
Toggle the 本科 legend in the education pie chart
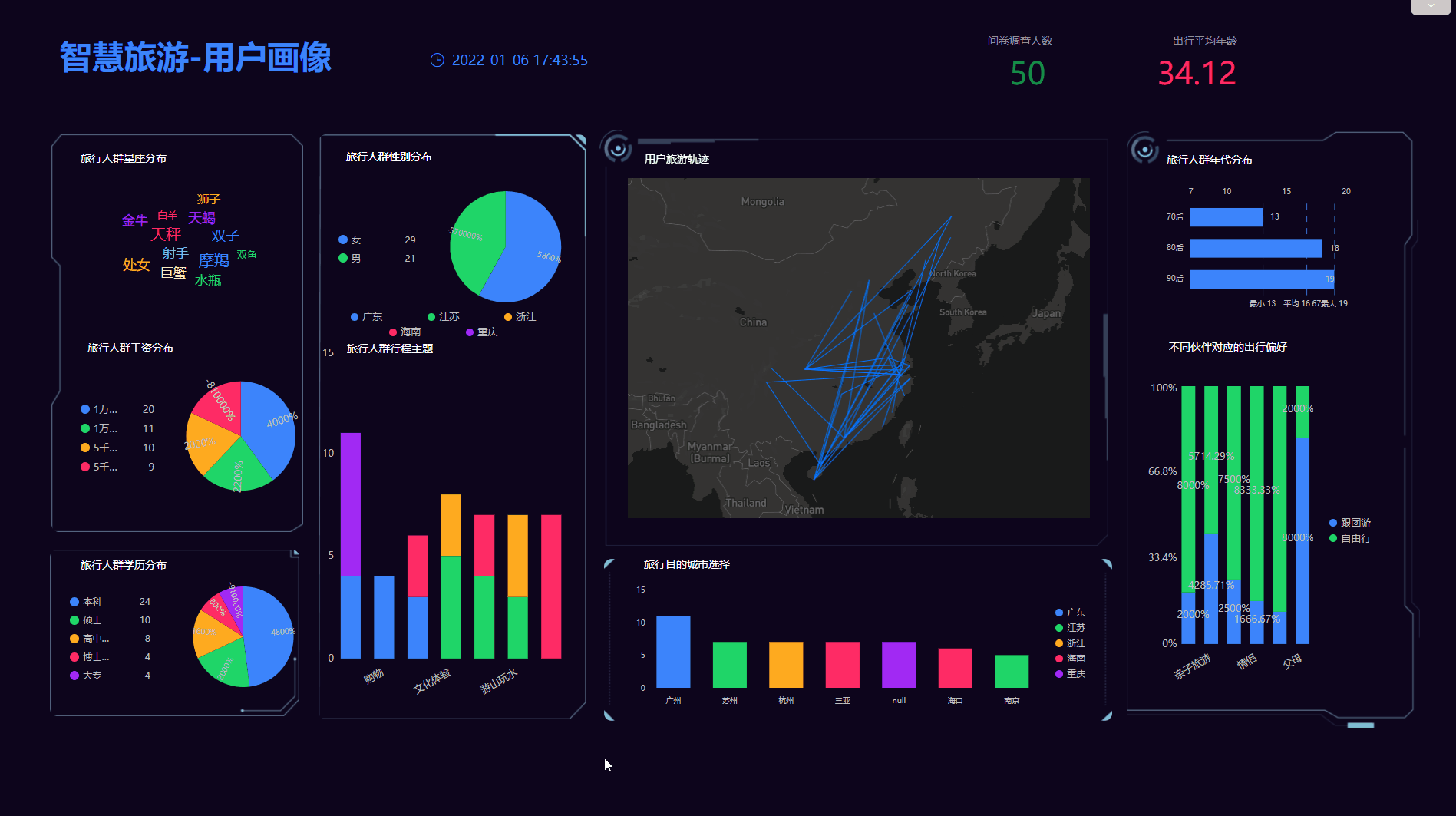tap(84, 602)
